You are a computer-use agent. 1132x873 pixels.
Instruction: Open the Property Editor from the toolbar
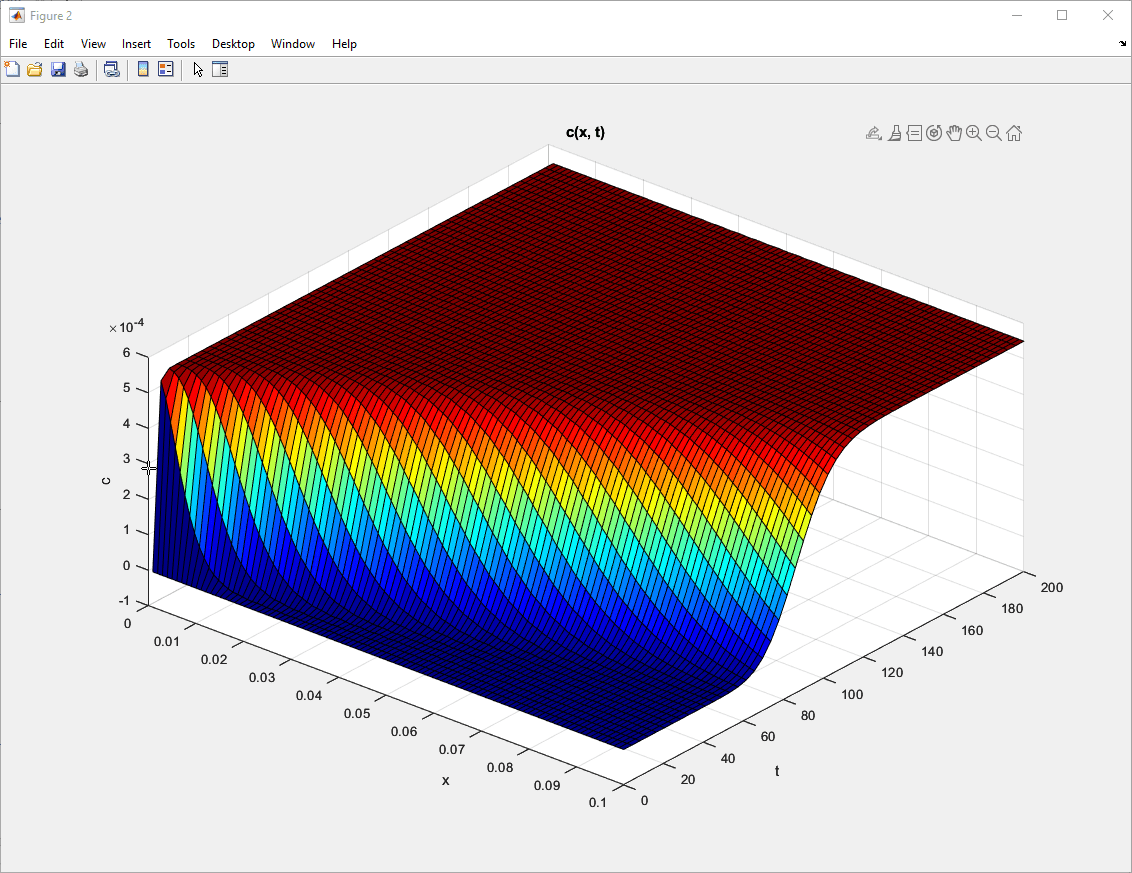click(219, 69)
